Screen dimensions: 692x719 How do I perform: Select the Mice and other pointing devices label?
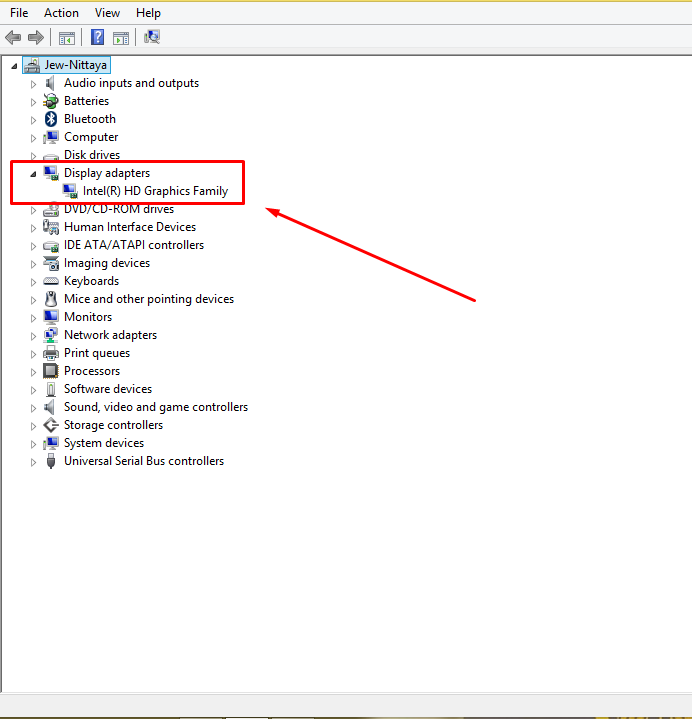(x=149, y=299)
